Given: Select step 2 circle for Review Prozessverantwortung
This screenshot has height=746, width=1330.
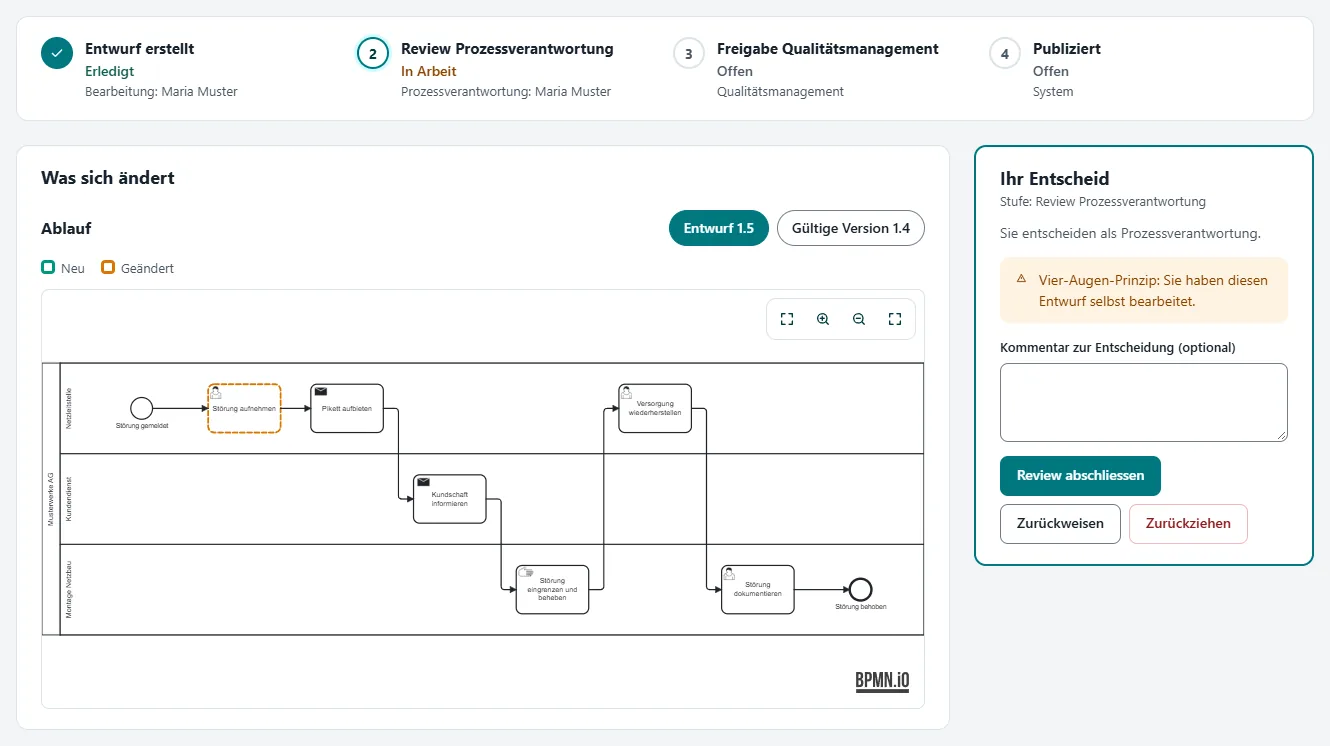Looking at the screenshot, I should [x=373, y=54].
